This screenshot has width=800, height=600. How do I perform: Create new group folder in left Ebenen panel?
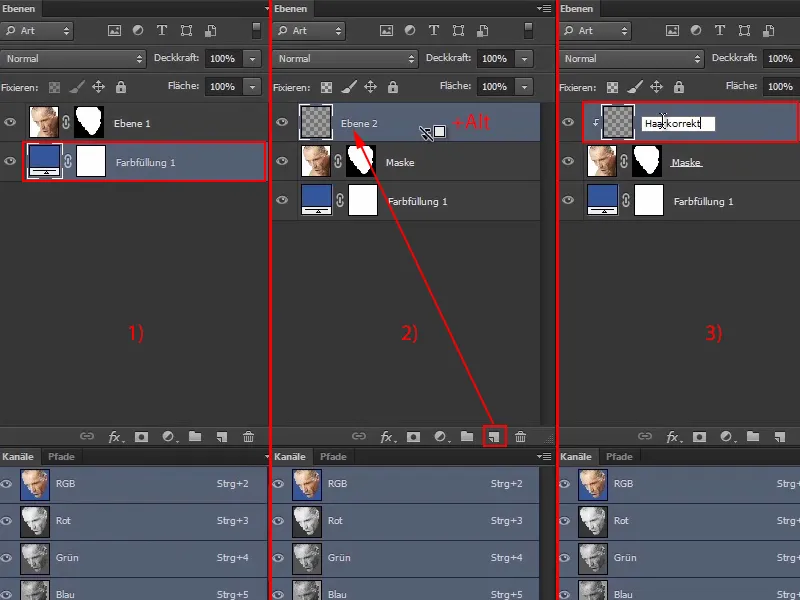coord(195,436)
